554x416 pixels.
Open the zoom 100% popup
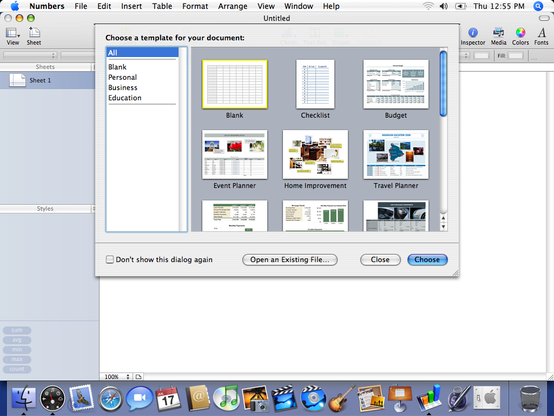click(x=117, y=377)
